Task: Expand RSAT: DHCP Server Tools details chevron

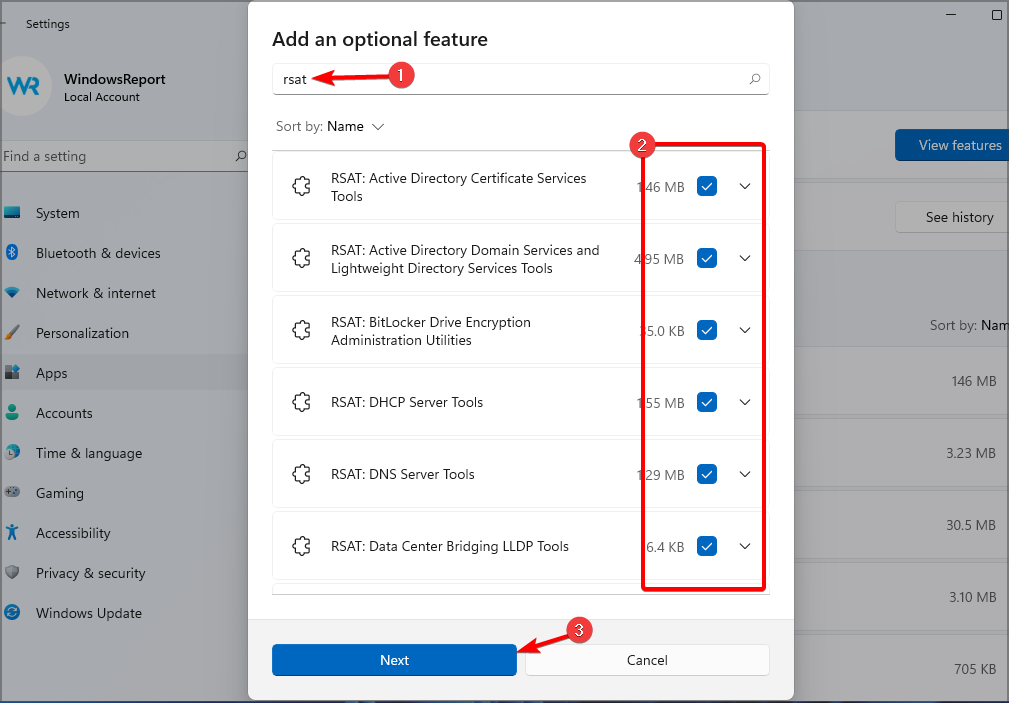Action: pos(745,402)
